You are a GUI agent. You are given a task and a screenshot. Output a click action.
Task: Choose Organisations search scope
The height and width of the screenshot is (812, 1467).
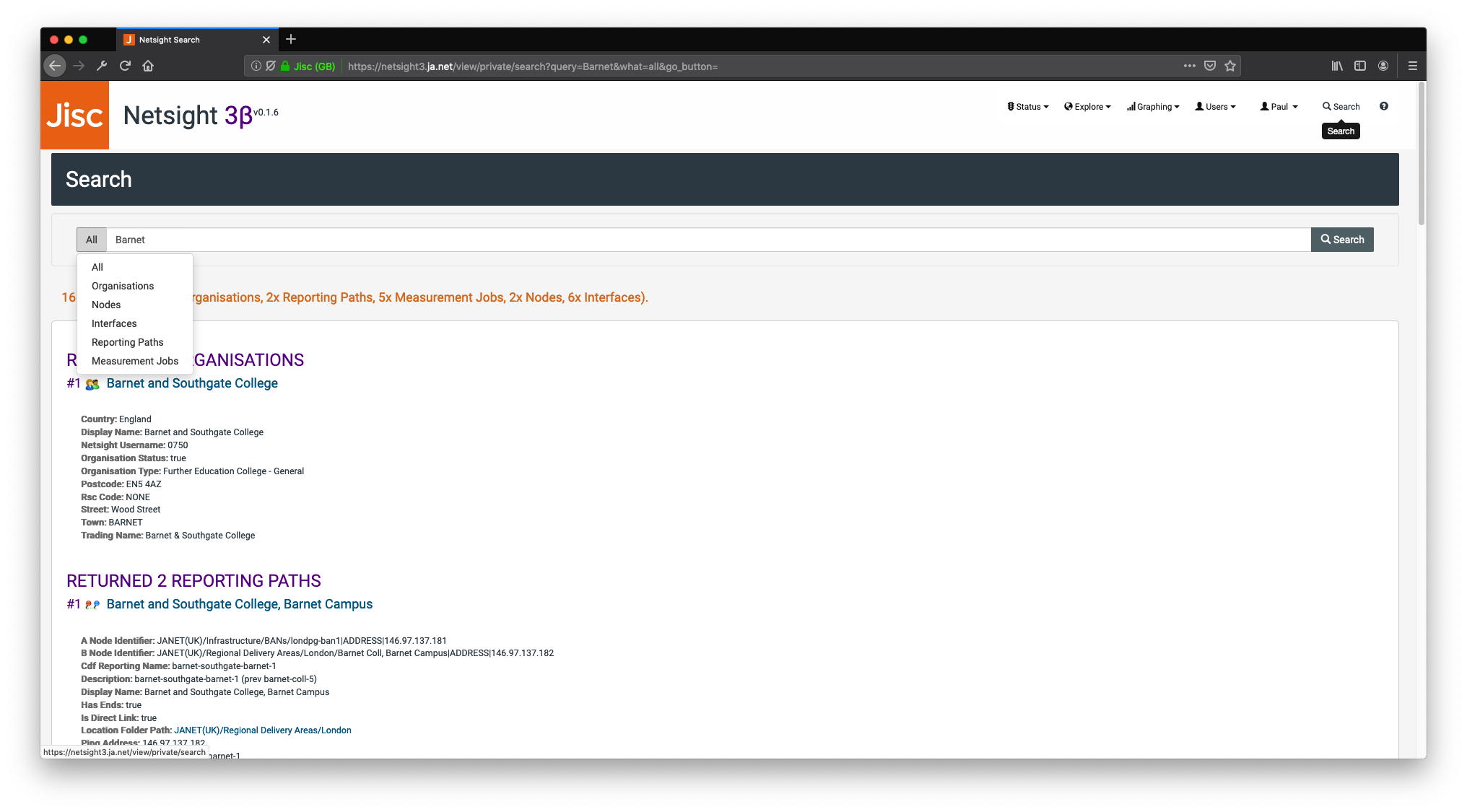pyautogui.click(x=123, y=286)
